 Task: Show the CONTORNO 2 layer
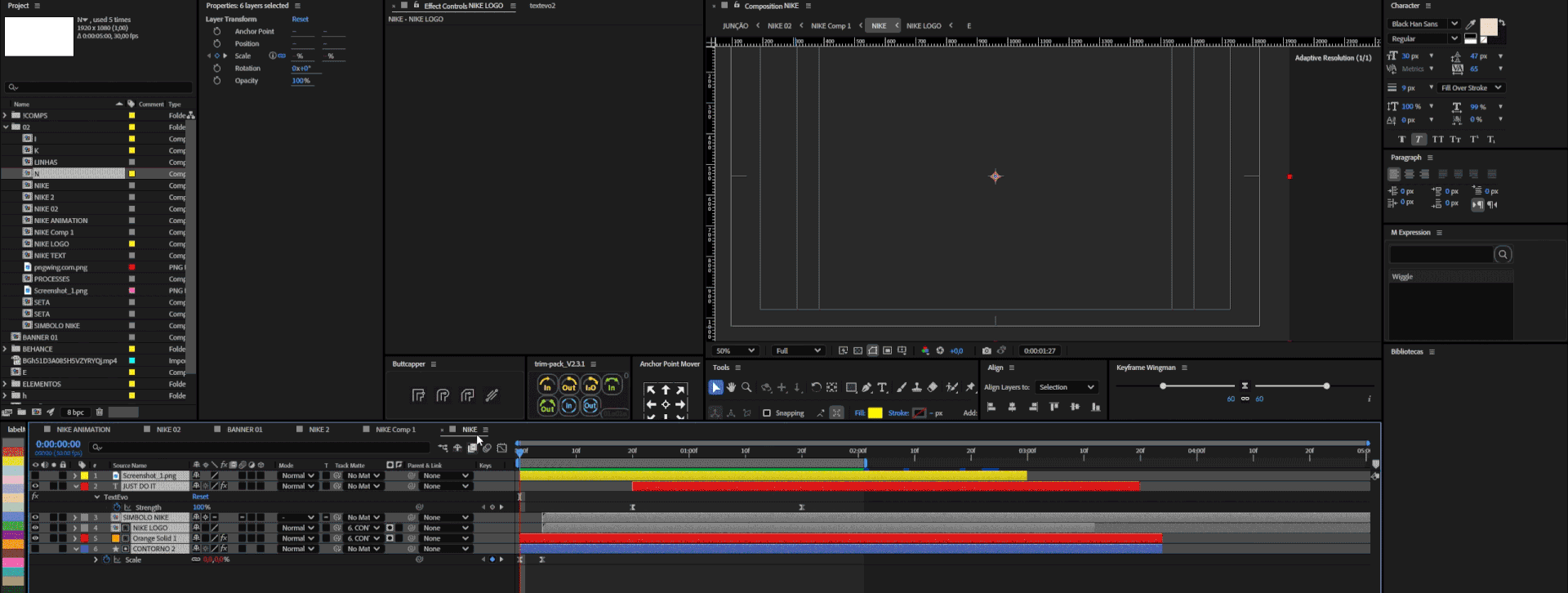35,549
